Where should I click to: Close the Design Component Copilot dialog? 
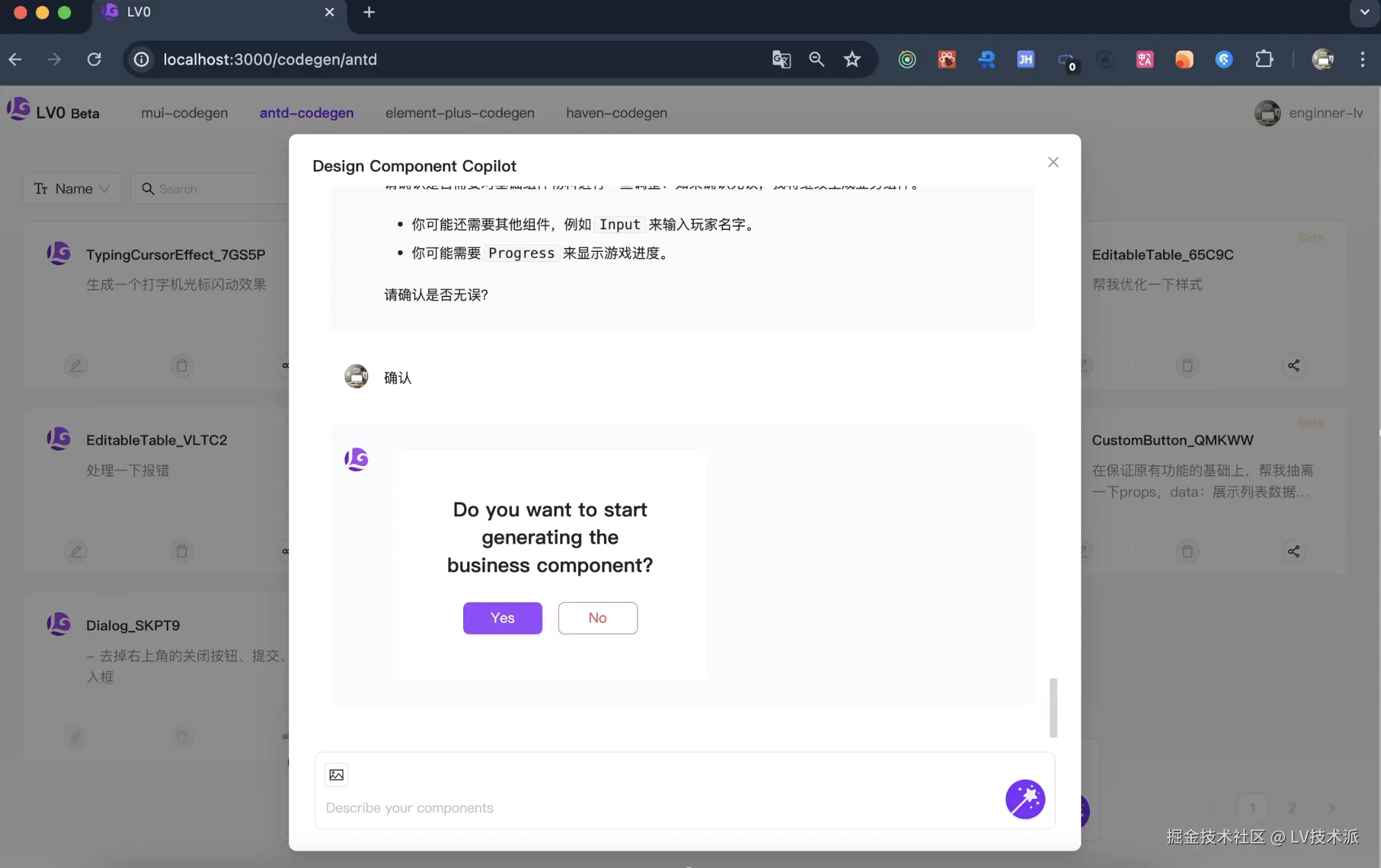1053,162
